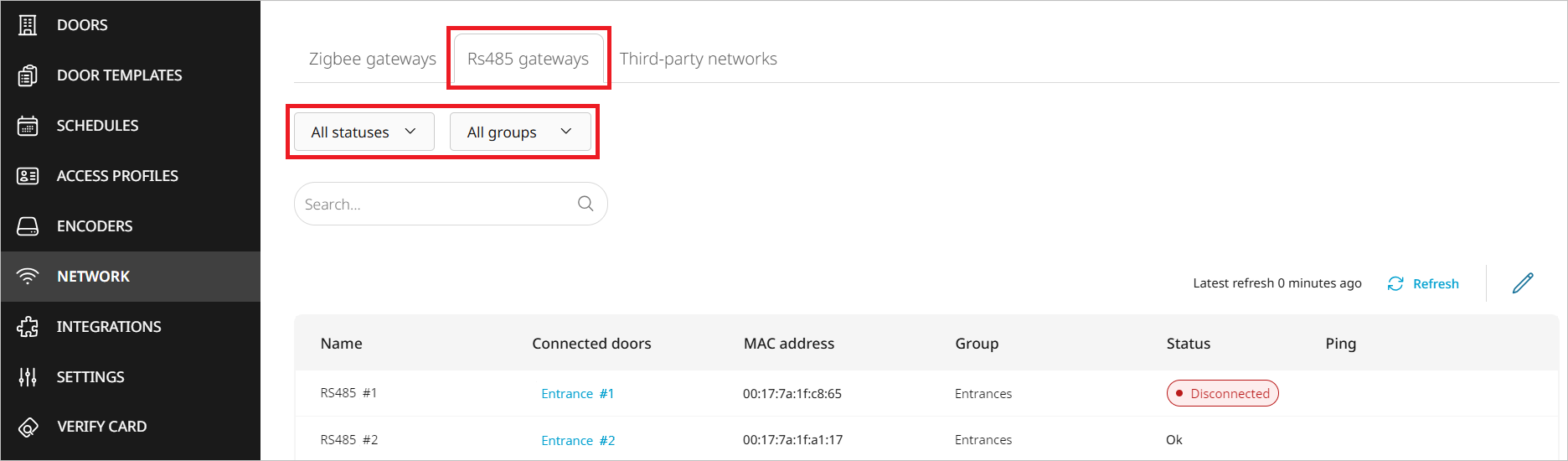Go to Network in the sidebar

click(x=93, y=277)
